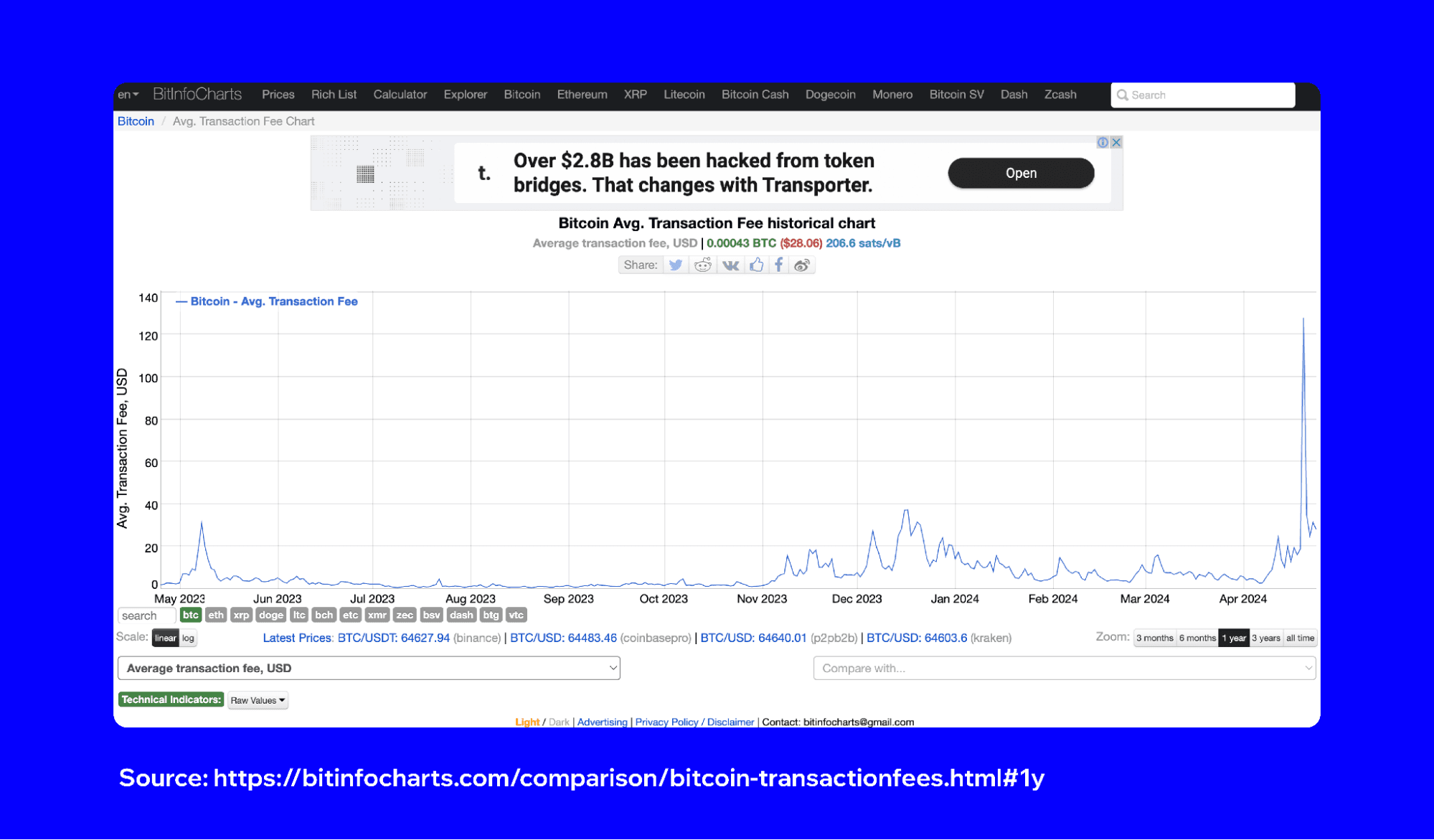Click the Weibo share icon
The width and height of the screenshot is (1434, 840).
pyautogui.click(x=801, y=265)
